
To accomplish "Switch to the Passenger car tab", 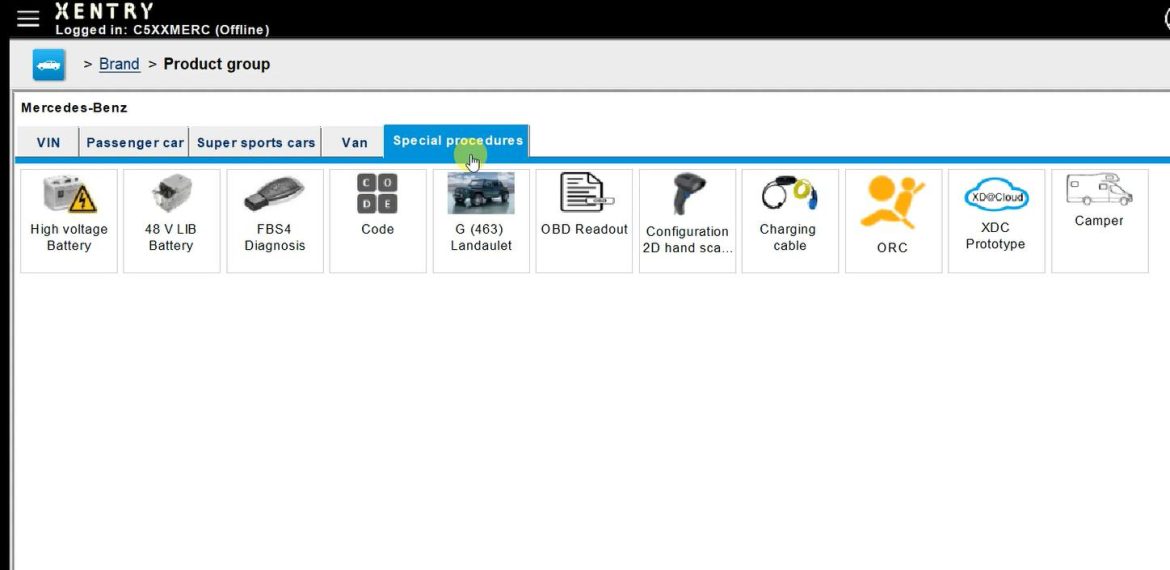I will click(x=135, y=143).
